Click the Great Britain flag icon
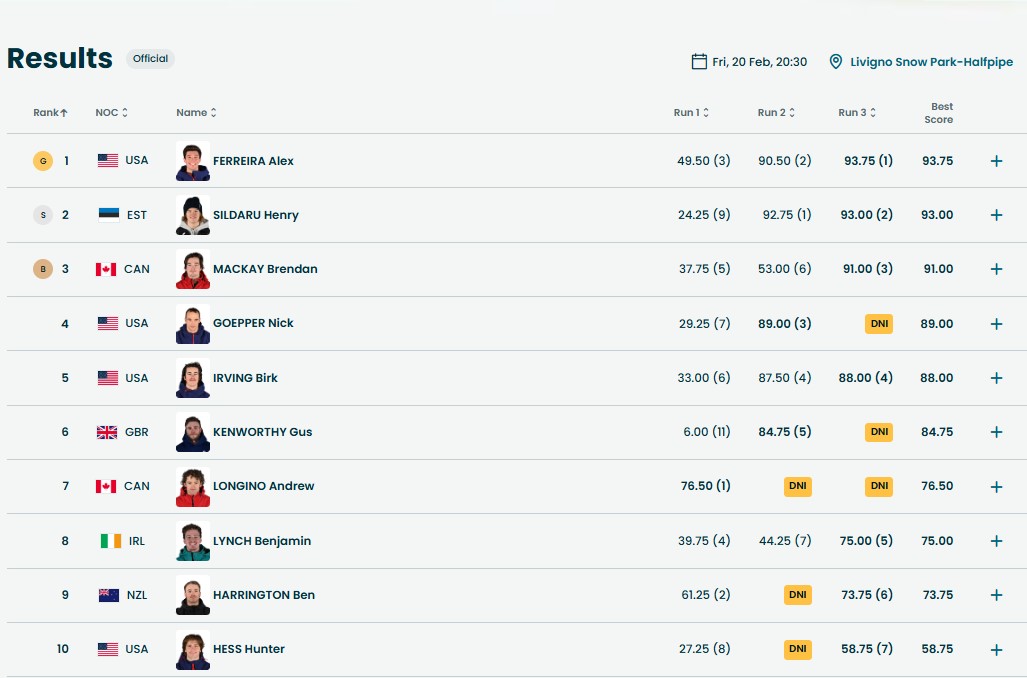Image resolution: width=1027 pixels, height=678 pixels. coord(107,432)
